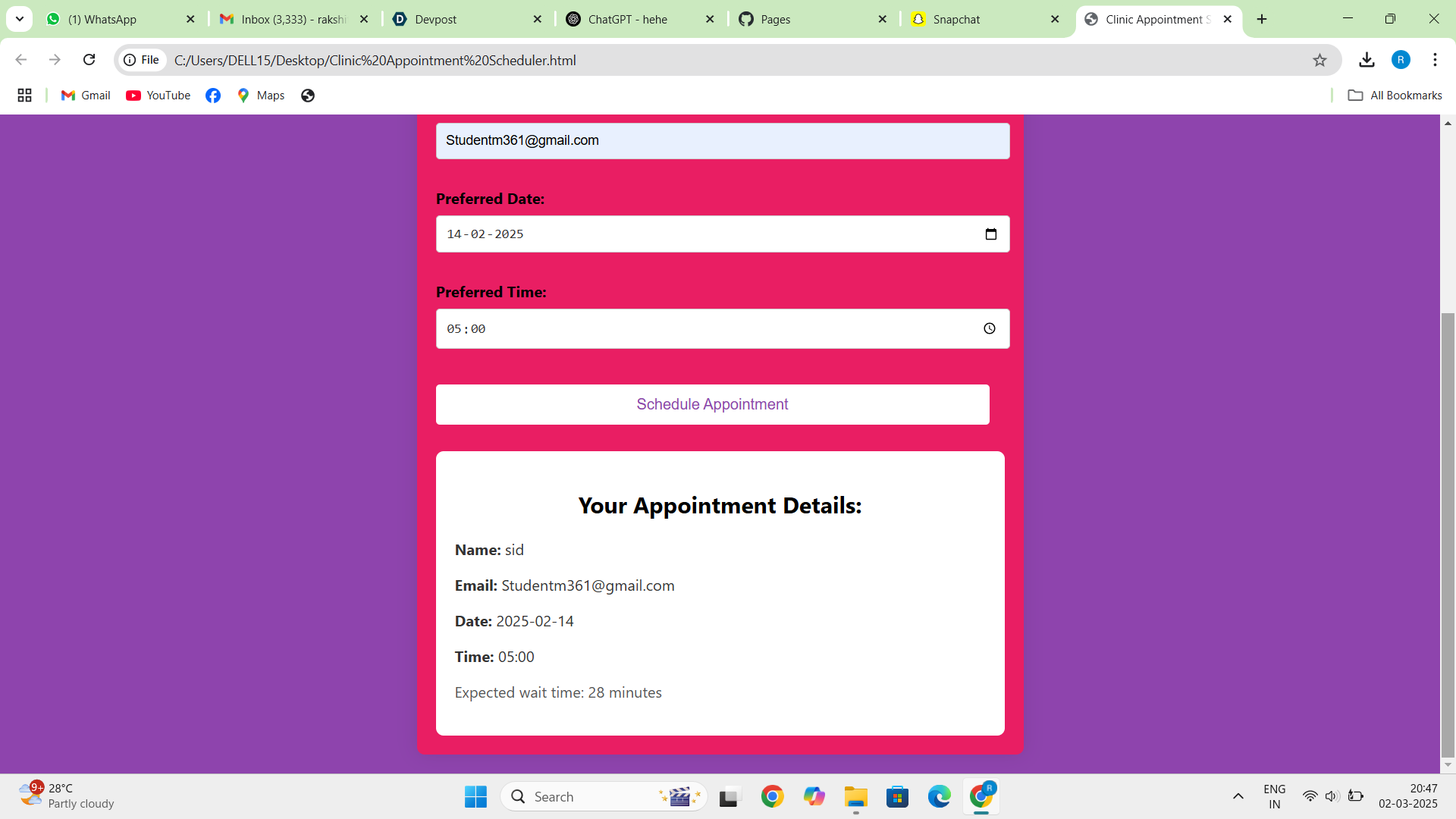Switch to the Devpost tab
The width and height of the screenshot is (1456, 819).
(x=435, y=19)
